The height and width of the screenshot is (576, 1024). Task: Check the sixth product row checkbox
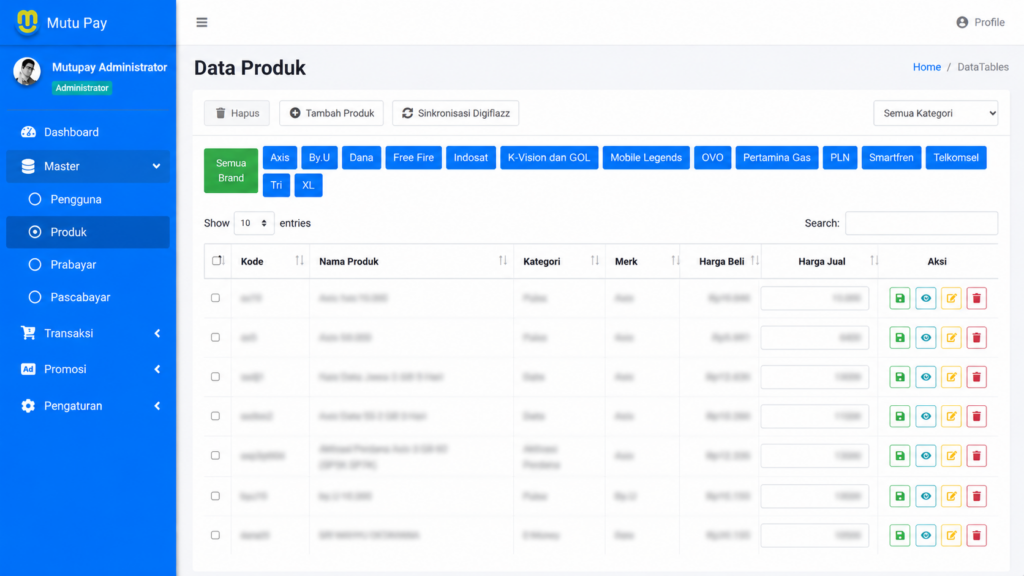(x=215, y=496)
